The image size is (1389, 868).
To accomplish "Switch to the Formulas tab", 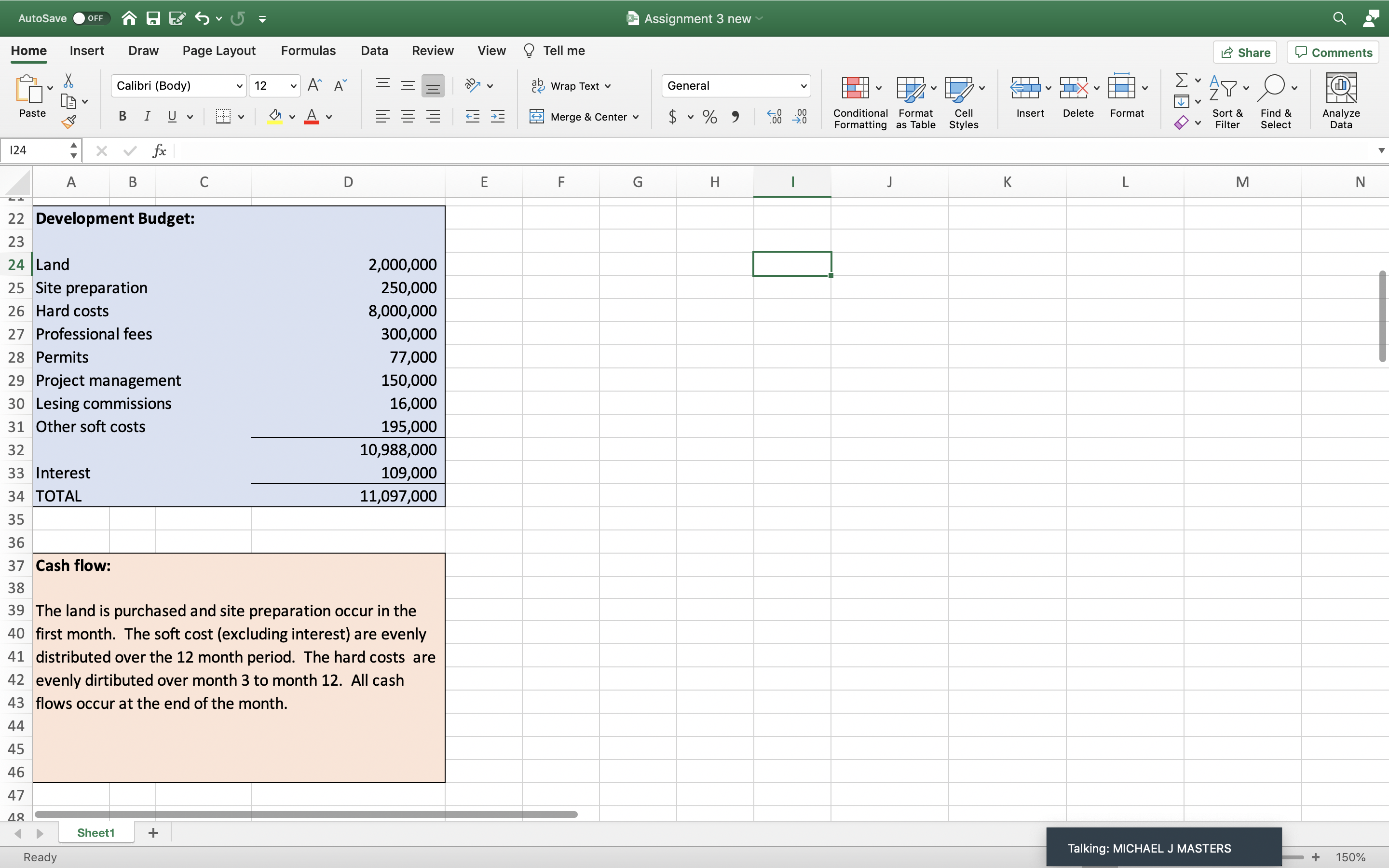I will coord(308,51).
